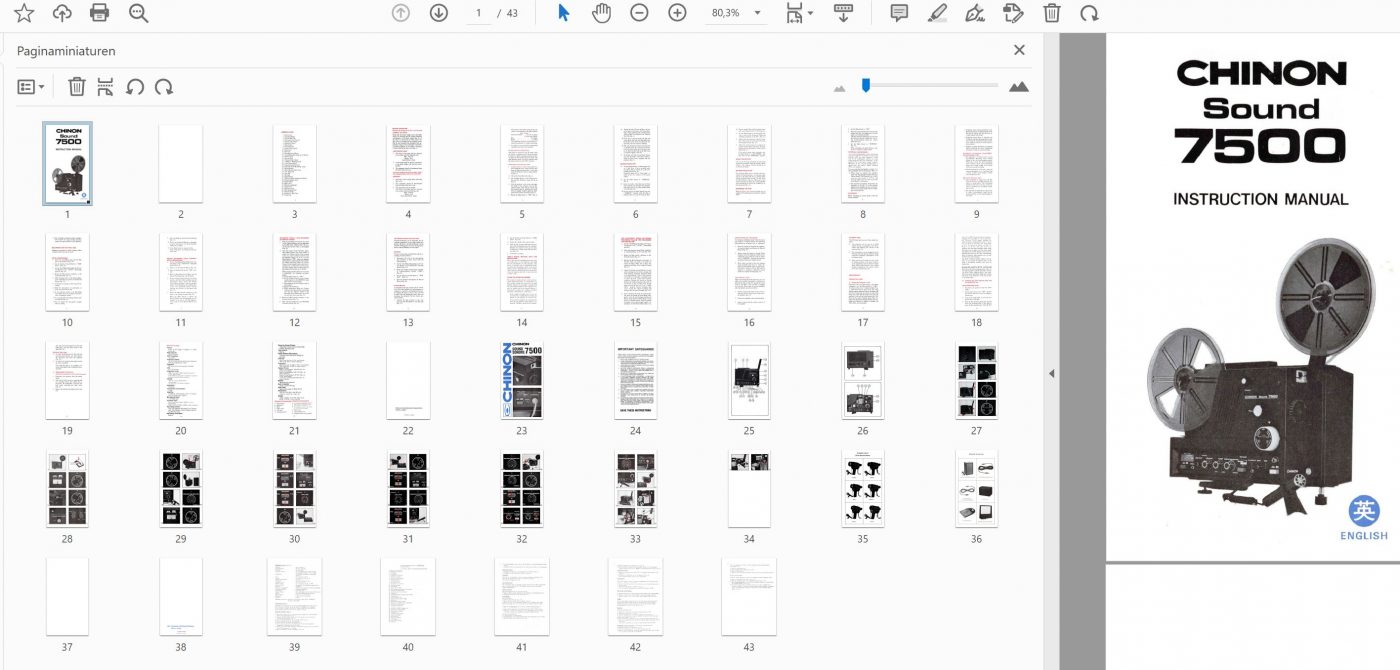Open the find text magnifier tool
The image size is (1400, 670).
(x=138, y=13)
